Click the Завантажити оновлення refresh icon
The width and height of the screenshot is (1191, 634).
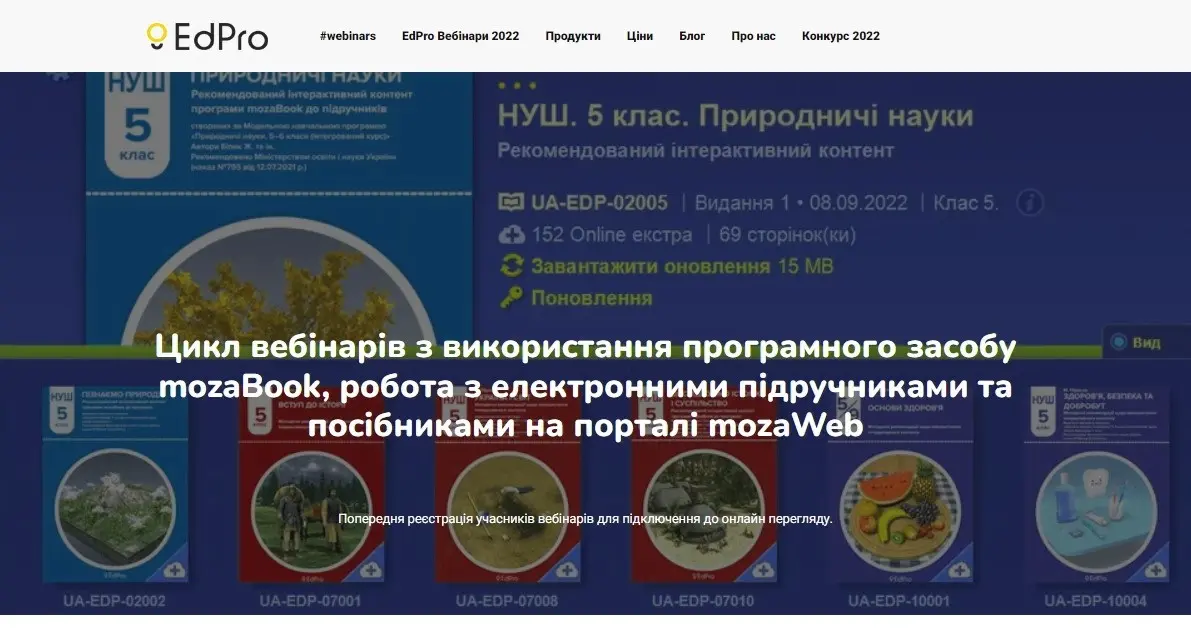pyautogui.click(x=511, y=266)
